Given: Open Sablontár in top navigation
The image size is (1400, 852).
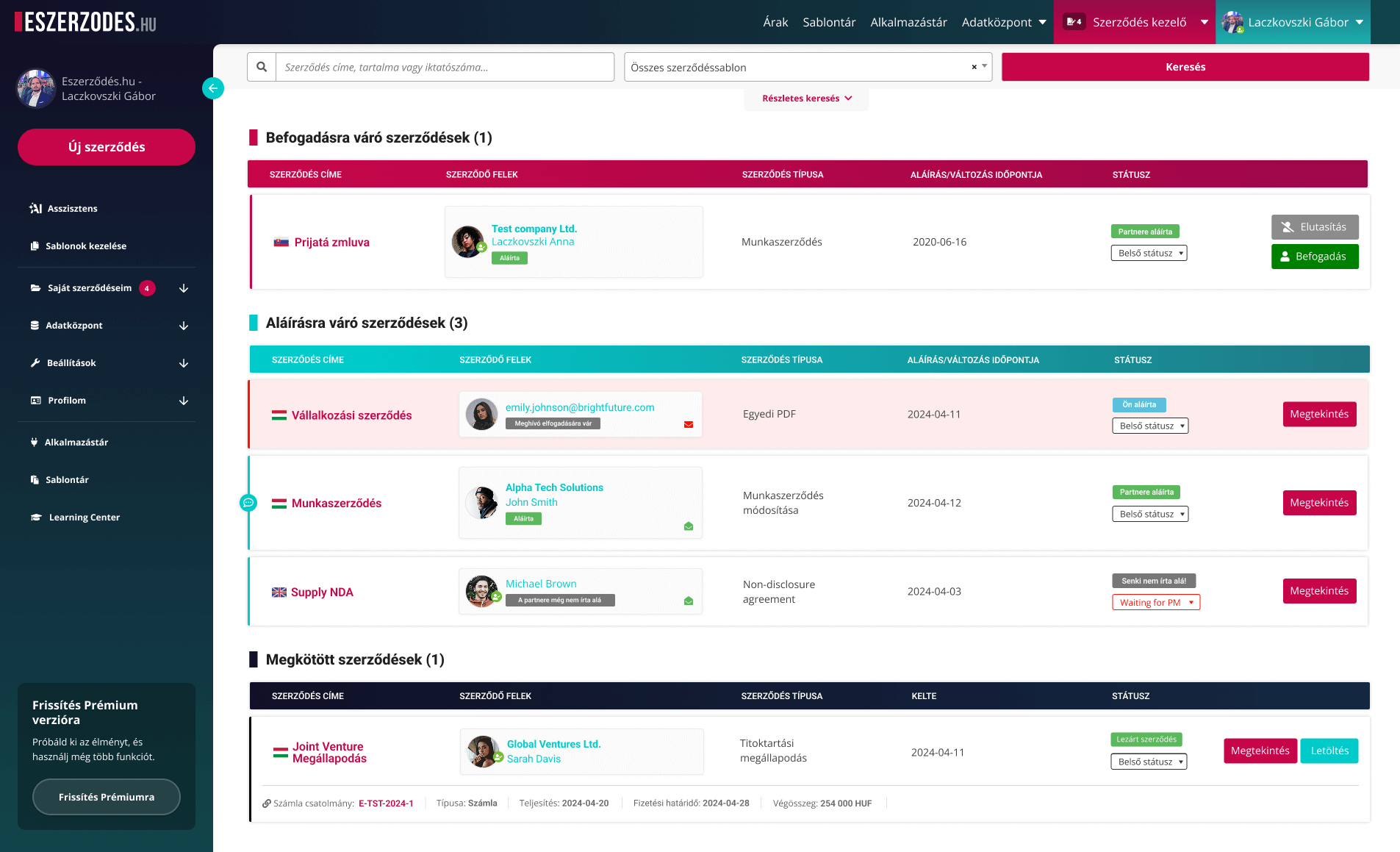Looking at the screenshot, I should pyautogui.click(x=829, y=22).
